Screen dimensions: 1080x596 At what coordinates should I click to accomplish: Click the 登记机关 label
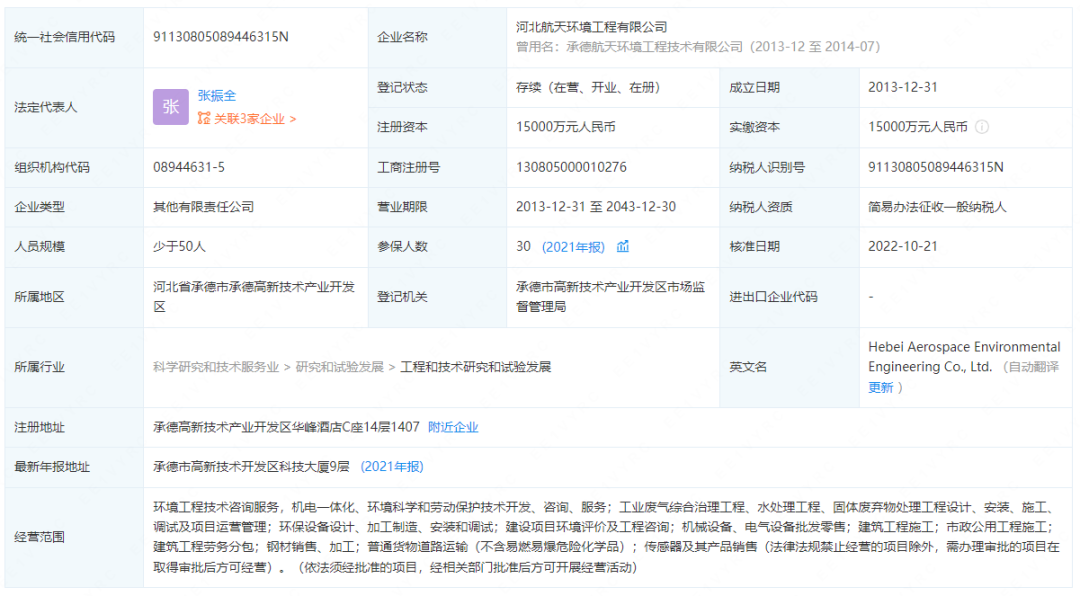click(x=402, y=297)
